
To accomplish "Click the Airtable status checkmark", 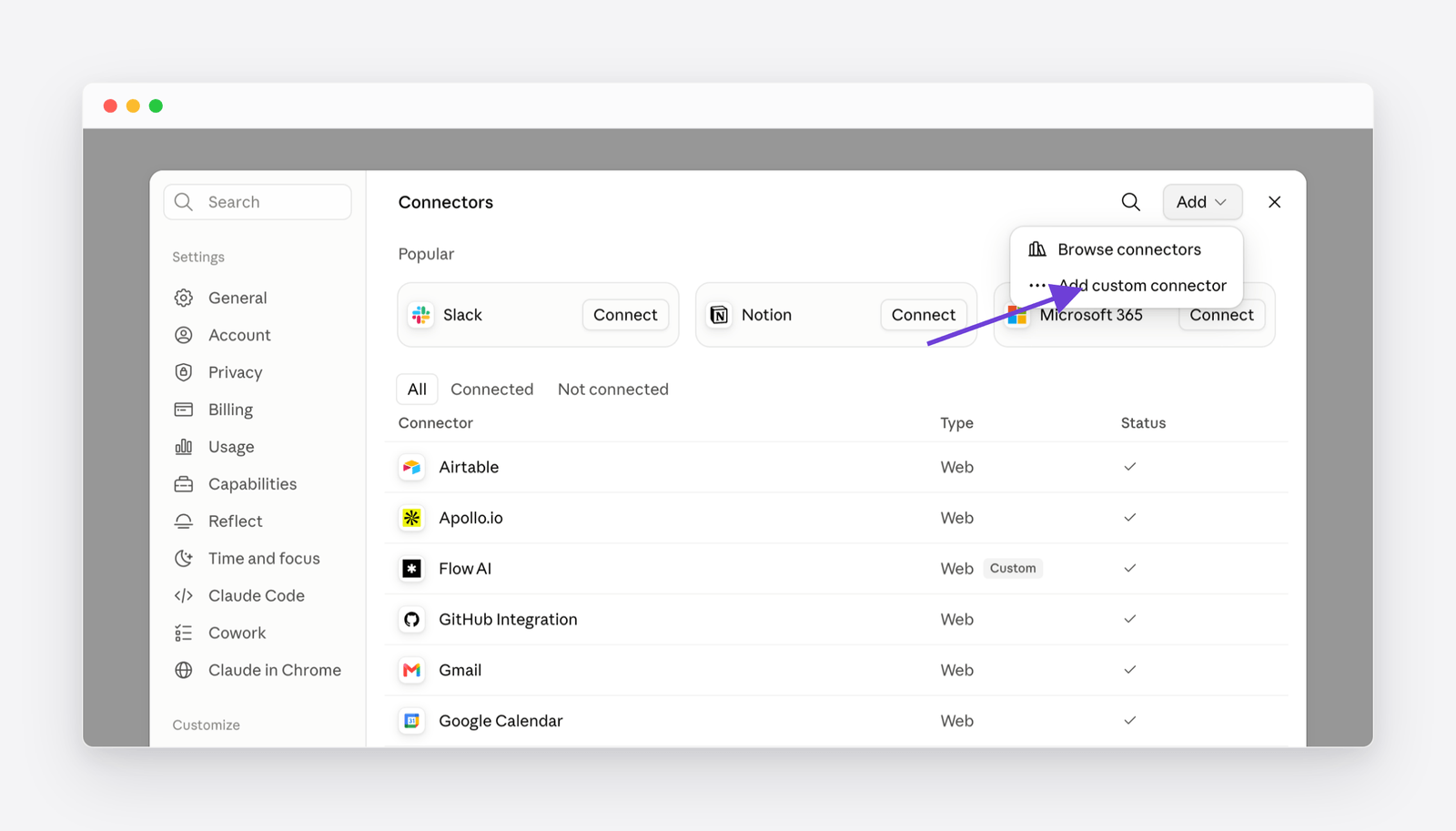I will pos(1130,467).
